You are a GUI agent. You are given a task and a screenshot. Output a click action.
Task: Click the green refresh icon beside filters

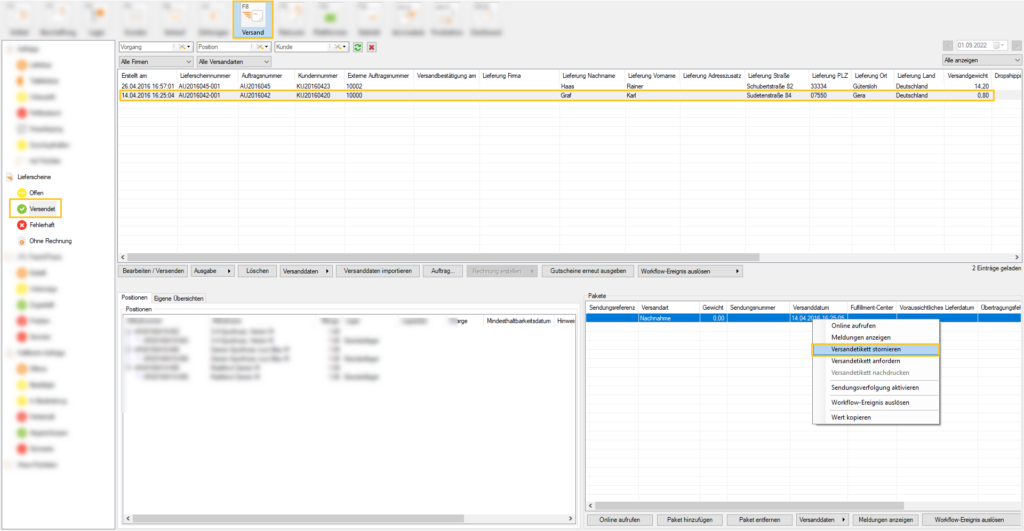click(x=358, y=47)
